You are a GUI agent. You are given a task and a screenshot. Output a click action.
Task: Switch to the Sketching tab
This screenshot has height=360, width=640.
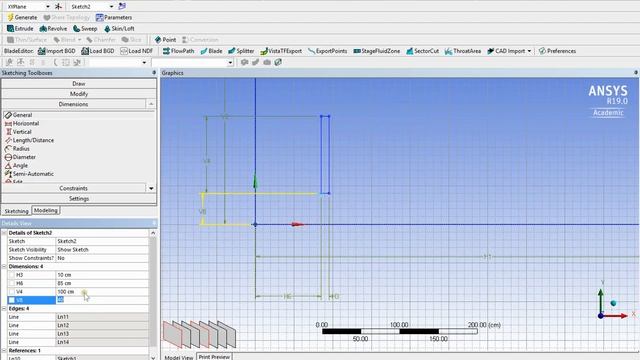coord(16,211)
